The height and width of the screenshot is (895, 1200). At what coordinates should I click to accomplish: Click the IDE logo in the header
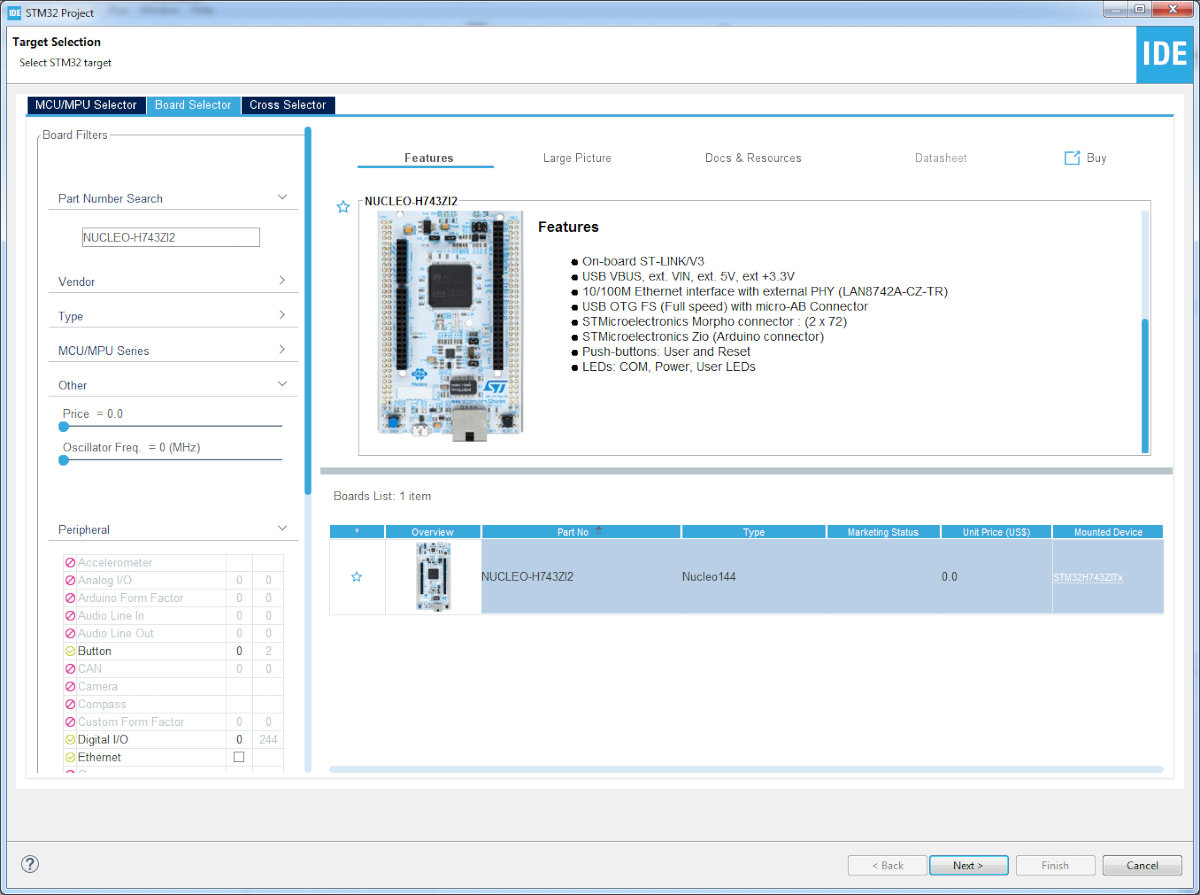coord(1164,54)
